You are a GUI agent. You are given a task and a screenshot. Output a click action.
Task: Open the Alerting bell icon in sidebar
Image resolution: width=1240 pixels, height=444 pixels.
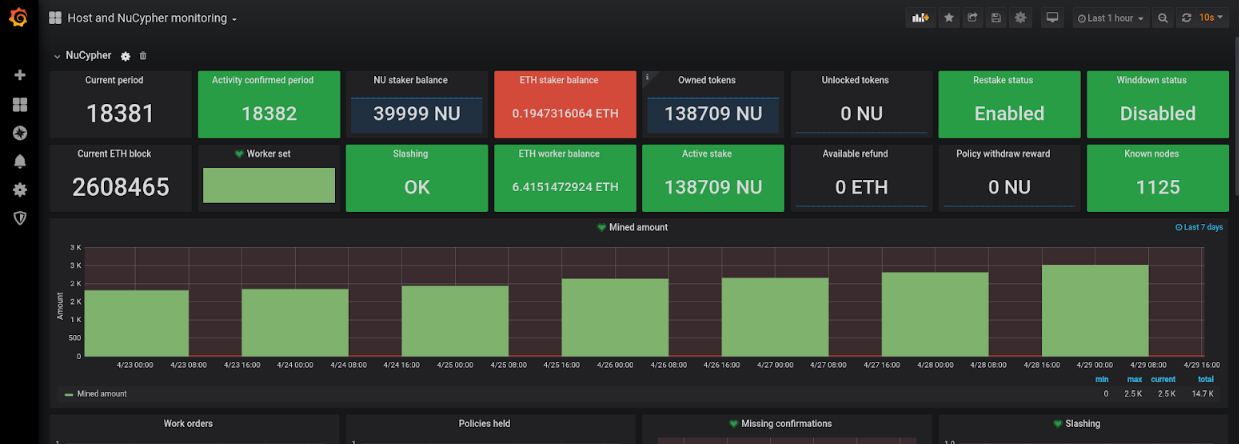pyautogui.click(x=19, y=161)
